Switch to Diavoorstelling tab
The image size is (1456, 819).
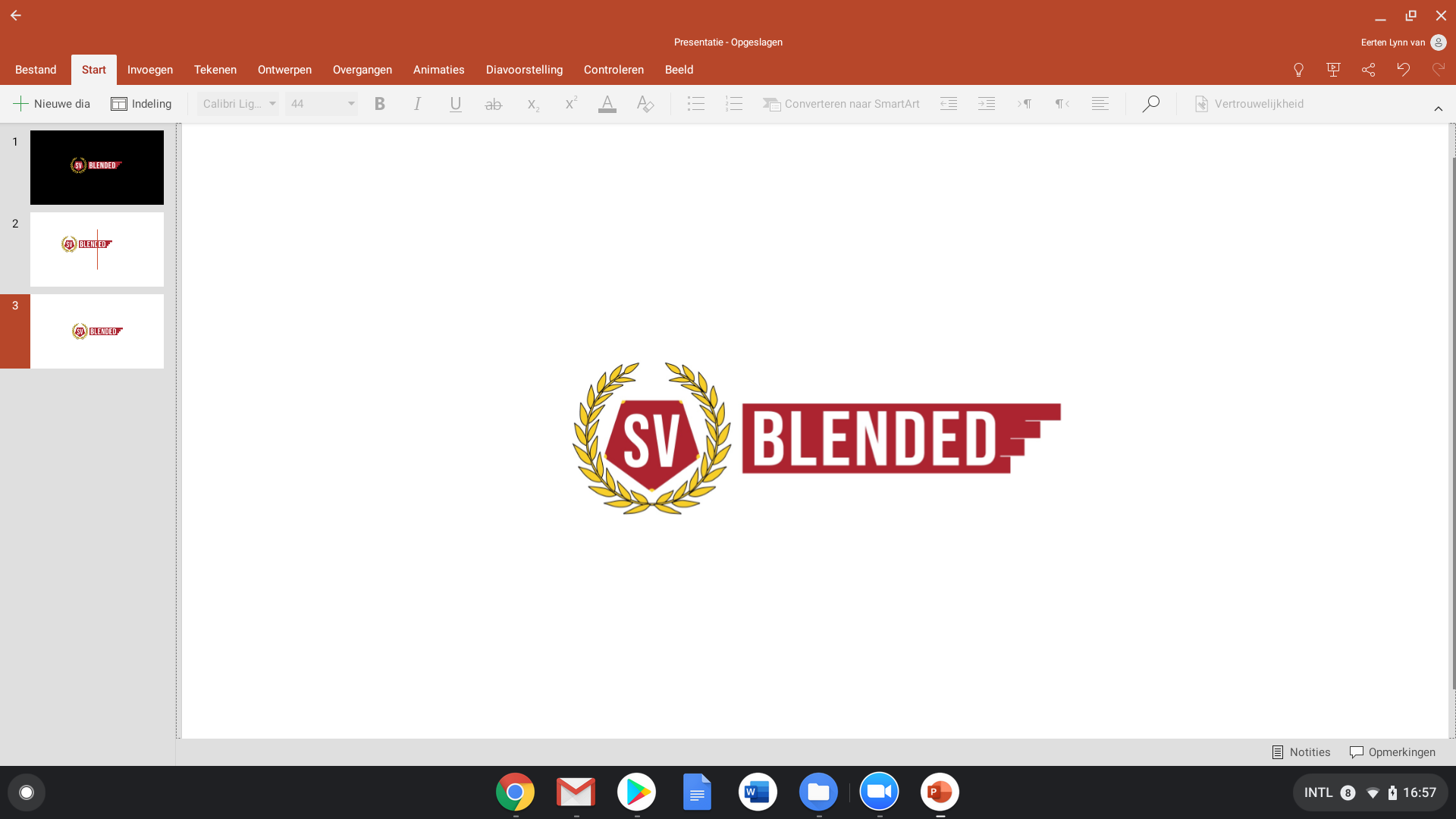524,70
